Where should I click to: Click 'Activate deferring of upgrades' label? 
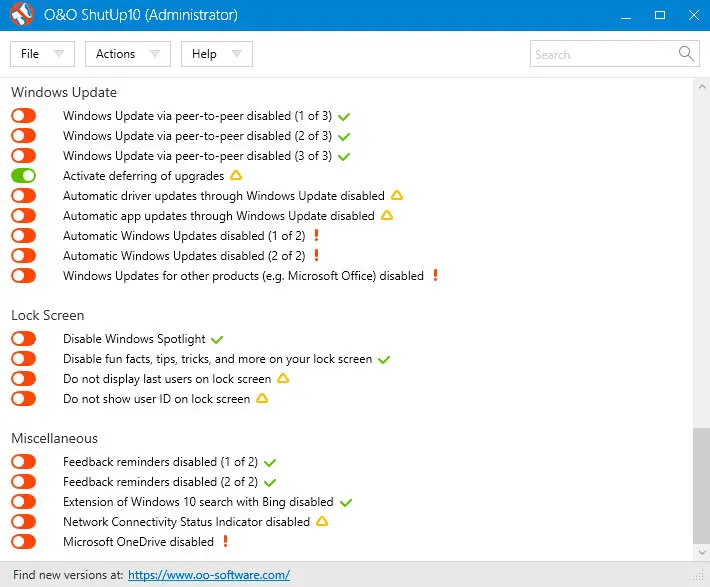pos(144,176)
